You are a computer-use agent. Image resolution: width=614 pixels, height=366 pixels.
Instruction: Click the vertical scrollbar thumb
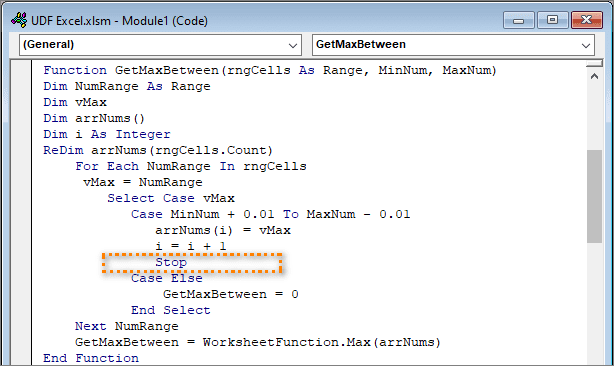coord(594,197)
